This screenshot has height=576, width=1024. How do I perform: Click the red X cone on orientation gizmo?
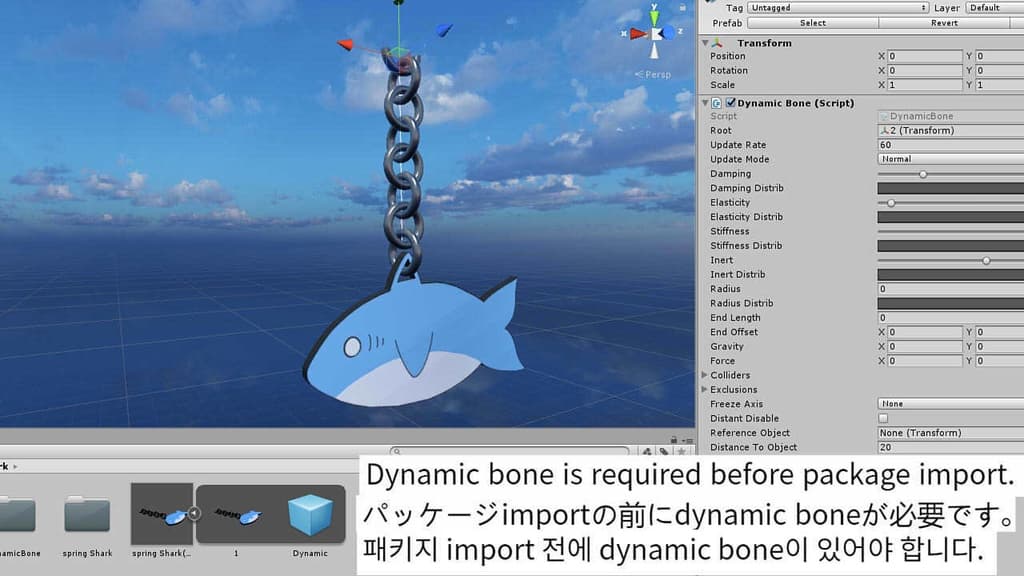[636, 33]
